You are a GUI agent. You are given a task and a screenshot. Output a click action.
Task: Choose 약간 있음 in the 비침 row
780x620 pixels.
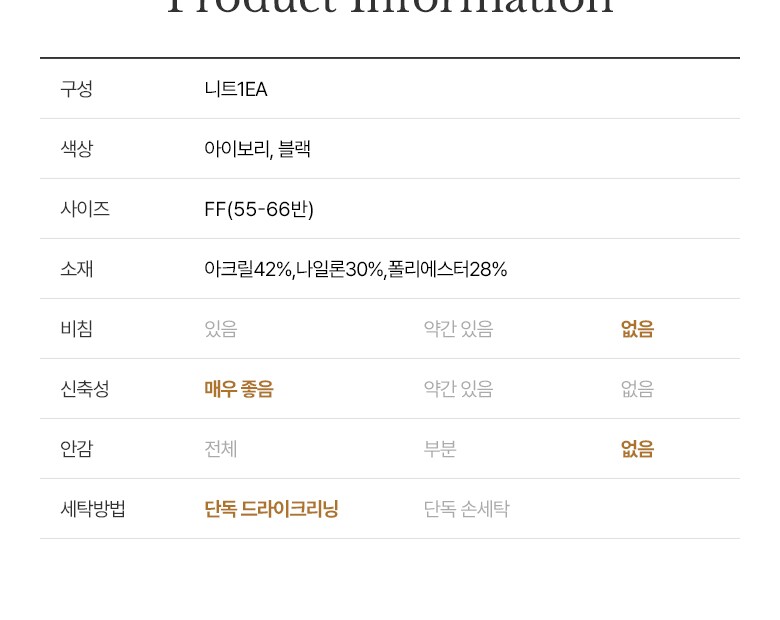point(458,329)
